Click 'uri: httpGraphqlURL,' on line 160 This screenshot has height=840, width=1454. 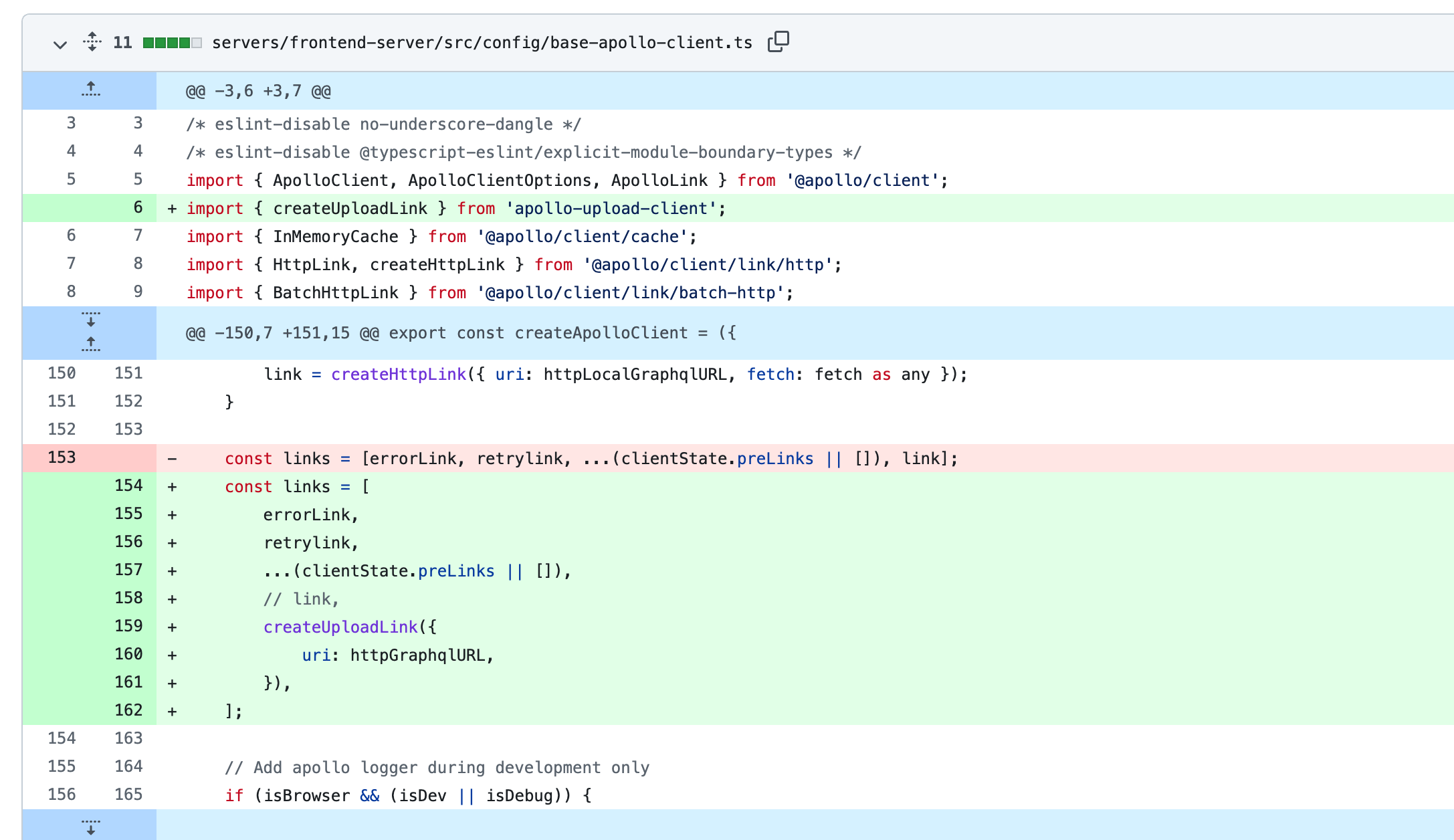(x=398, y=655)
